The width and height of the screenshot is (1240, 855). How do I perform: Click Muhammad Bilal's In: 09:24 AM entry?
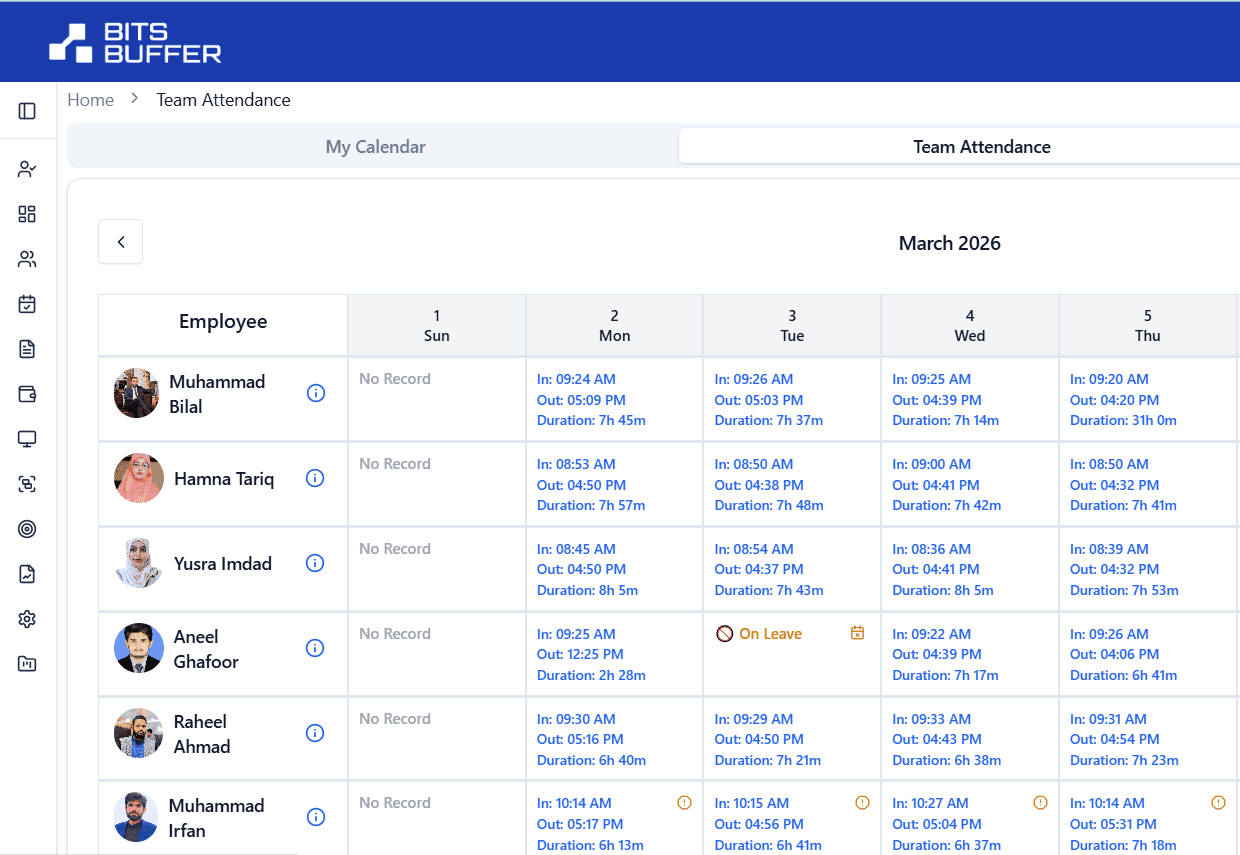pyautogui.click(x=576, y=379)
